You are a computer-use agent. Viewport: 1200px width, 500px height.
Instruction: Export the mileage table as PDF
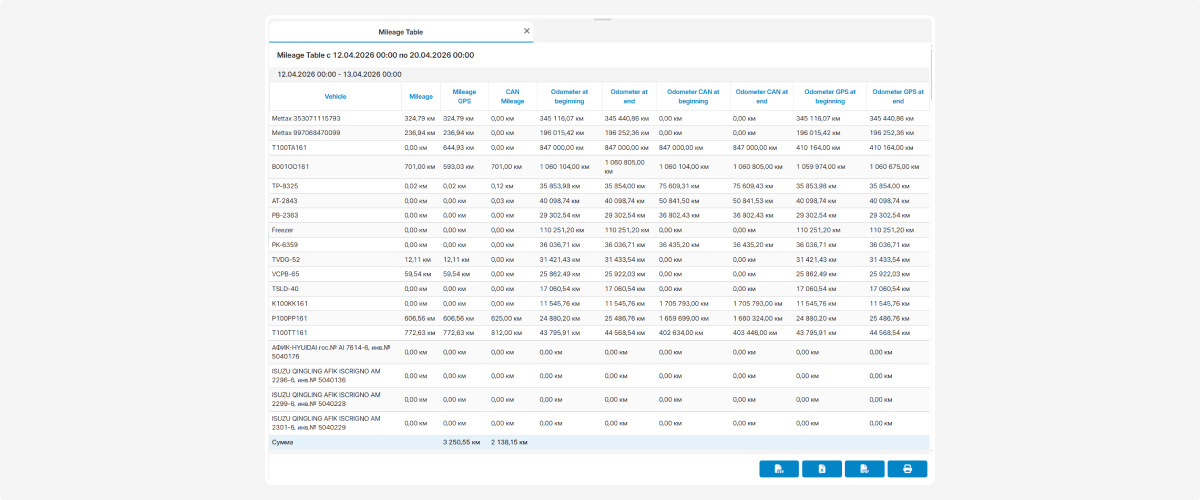point(865,469)
